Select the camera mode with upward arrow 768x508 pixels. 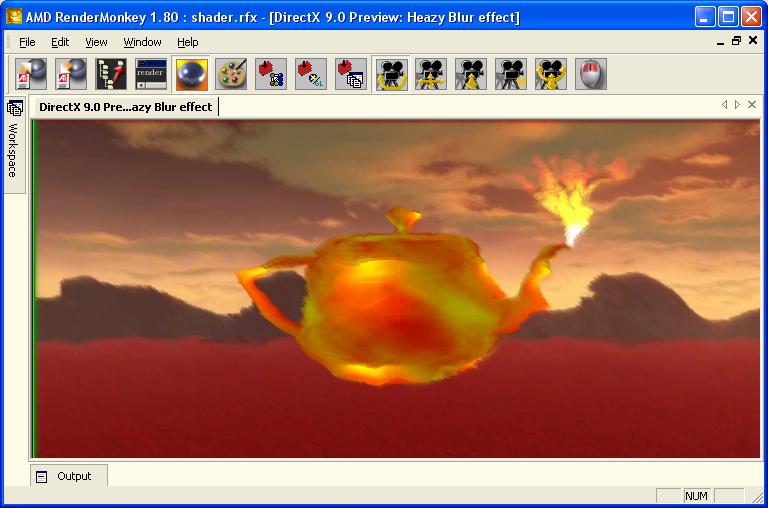tap(471, 74)
